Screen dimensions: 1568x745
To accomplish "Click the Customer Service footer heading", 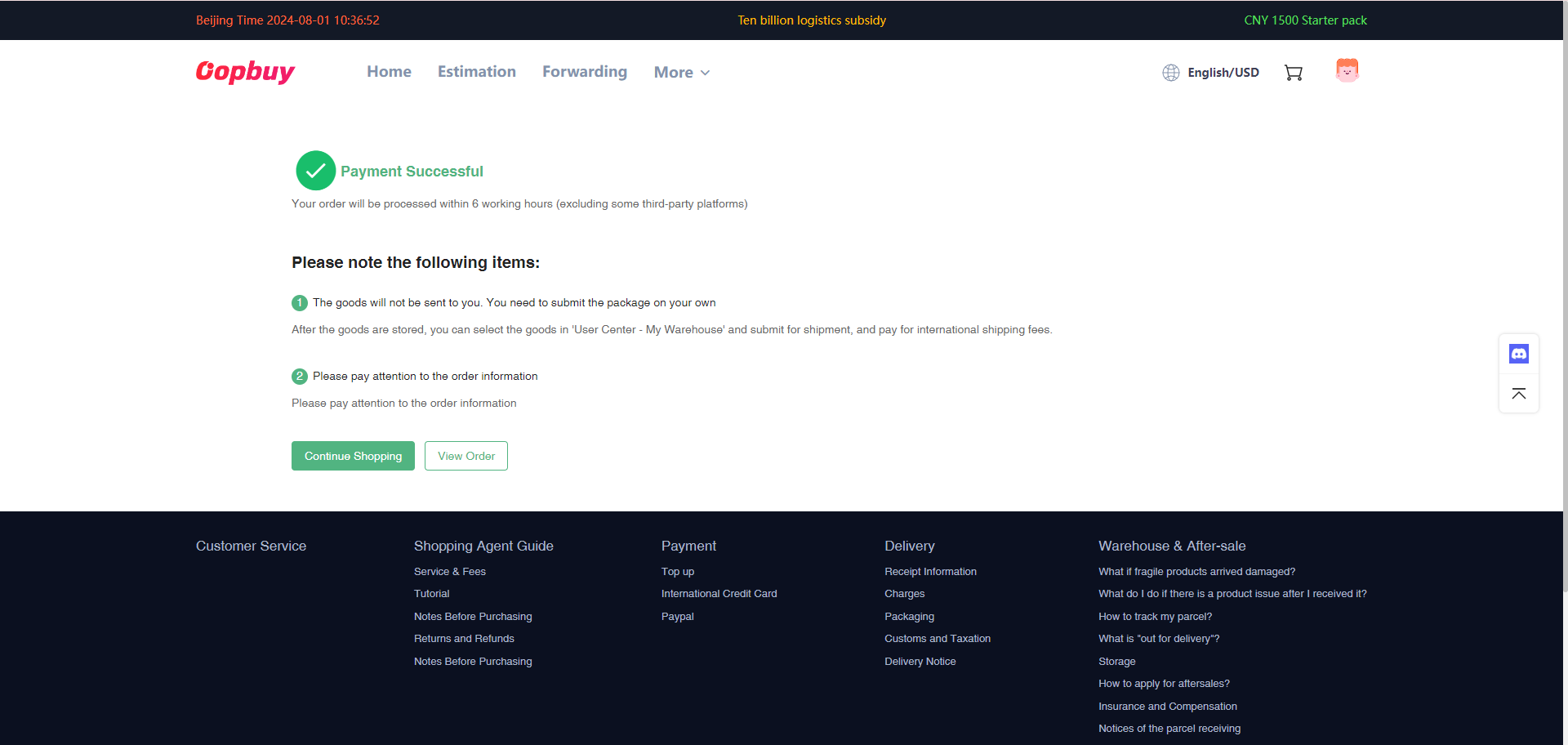I will point(251,546).
